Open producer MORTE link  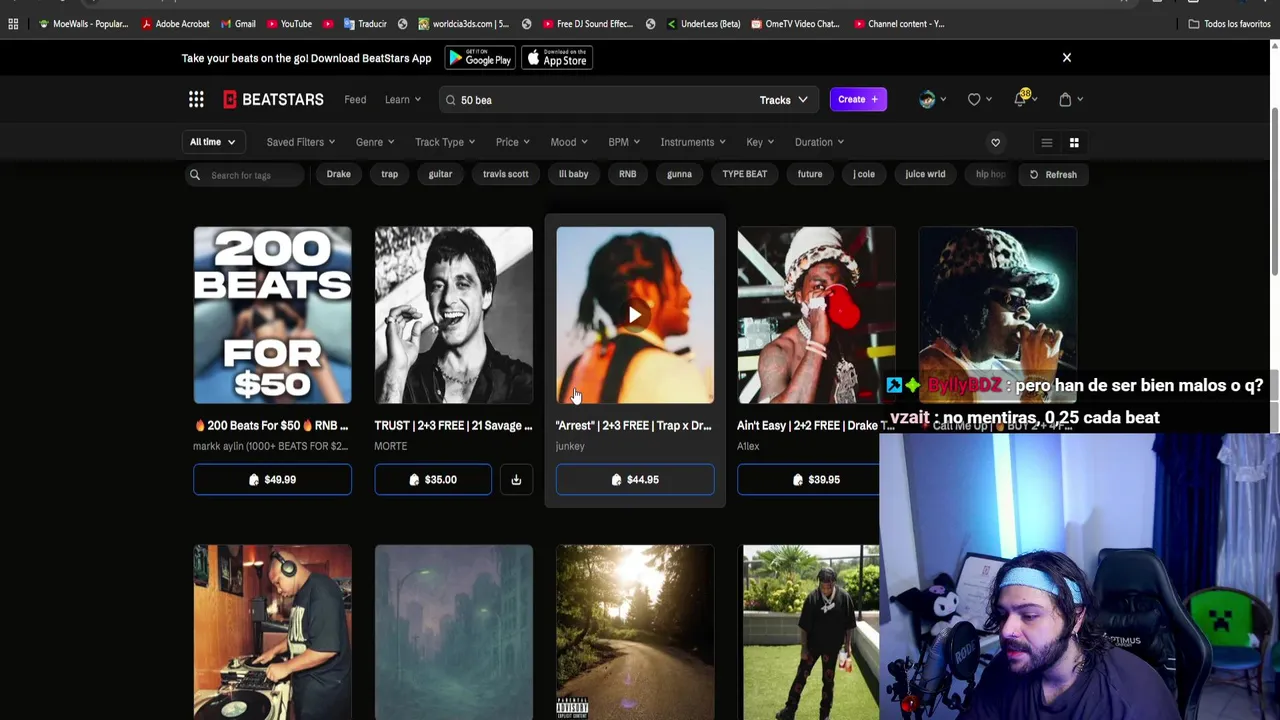coord(391,446)
